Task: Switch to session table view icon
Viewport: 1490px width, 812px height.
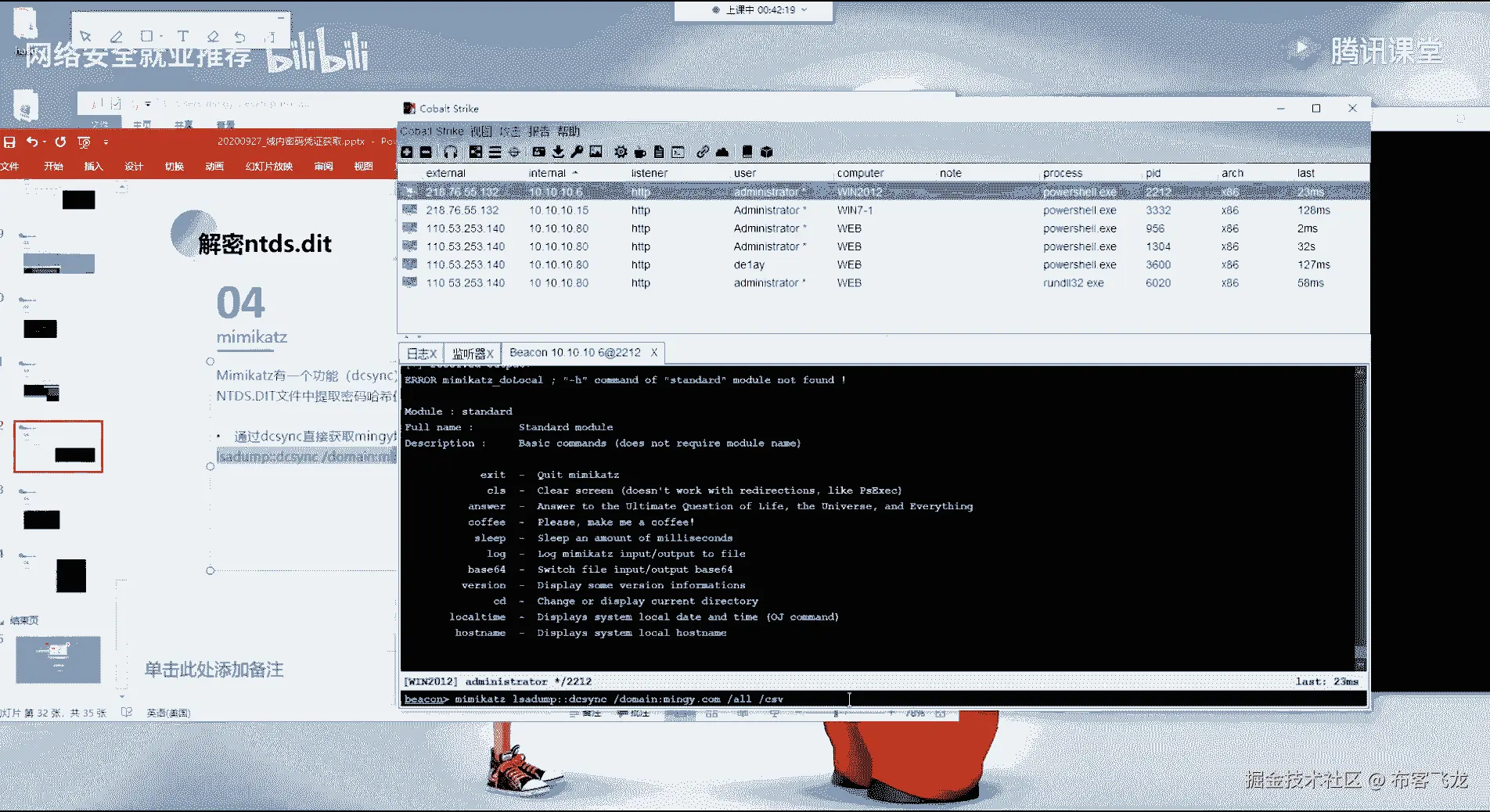Action: tap(495, 152)
